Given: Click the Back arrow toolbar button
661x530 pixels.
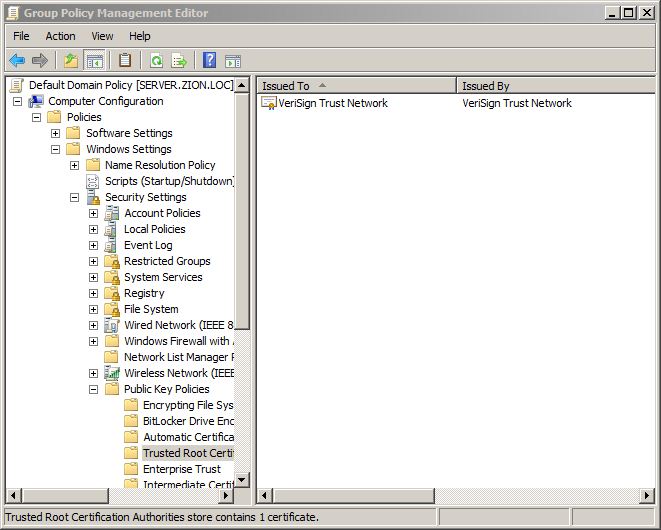Looking at the screenshot, I should coord(17,61).
